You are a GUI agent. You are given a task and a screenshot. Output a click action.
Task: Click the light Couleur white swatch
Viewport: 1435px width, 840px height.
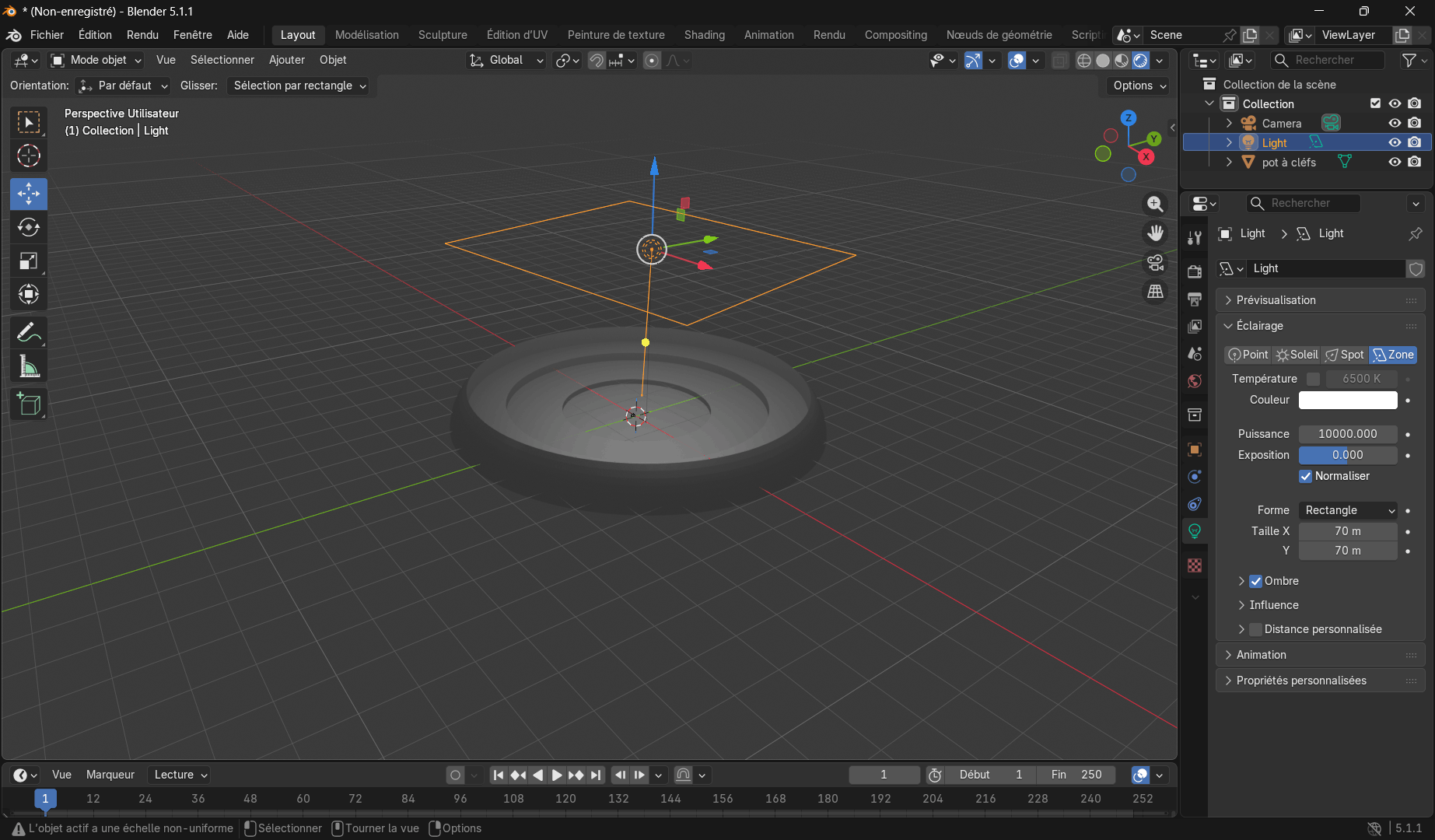1348,400
